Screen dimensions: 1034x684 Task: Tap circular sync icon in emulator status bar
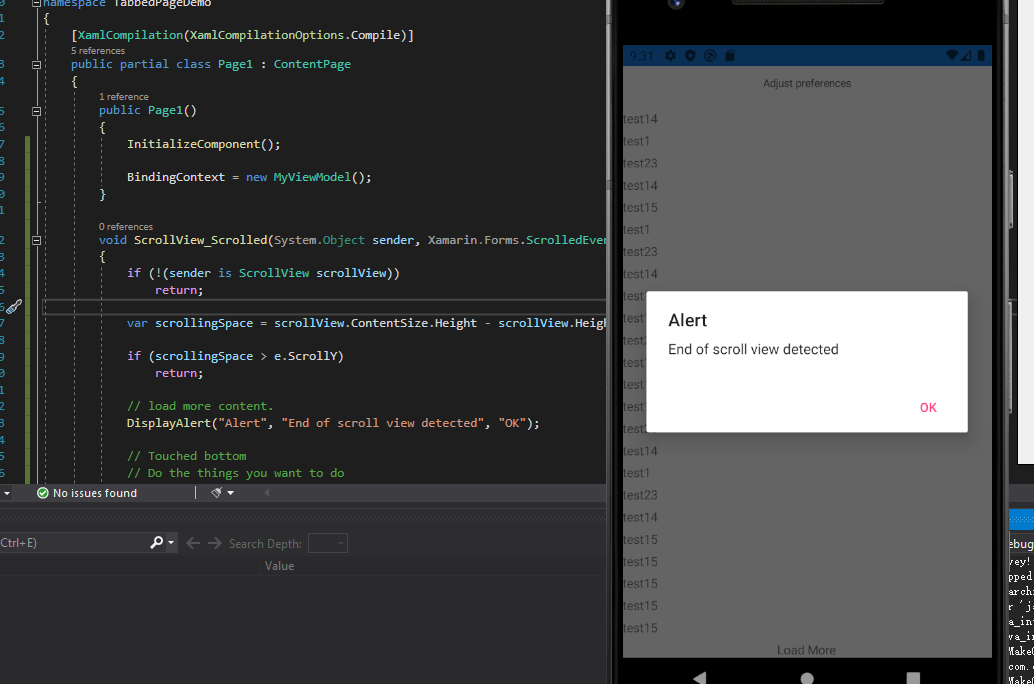click(x=710, y=55)
